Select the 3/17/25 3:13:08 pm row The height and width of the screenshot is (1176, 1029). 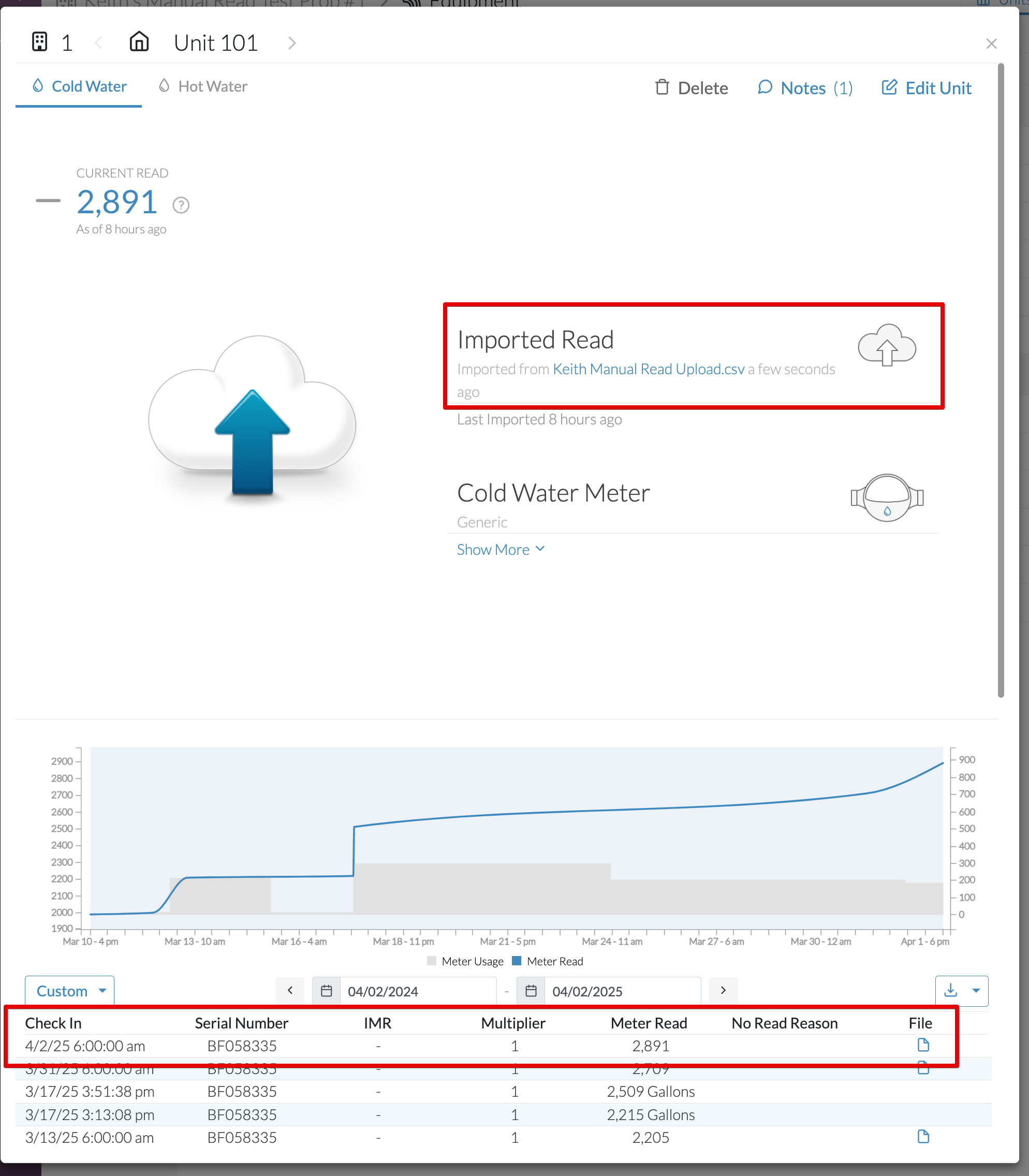click(504, 1114)
